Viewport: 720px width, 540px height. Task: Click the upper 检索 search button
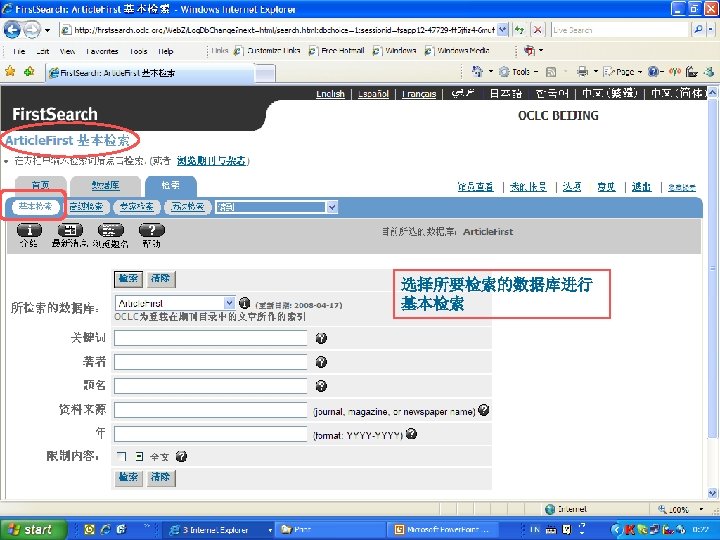128,279
